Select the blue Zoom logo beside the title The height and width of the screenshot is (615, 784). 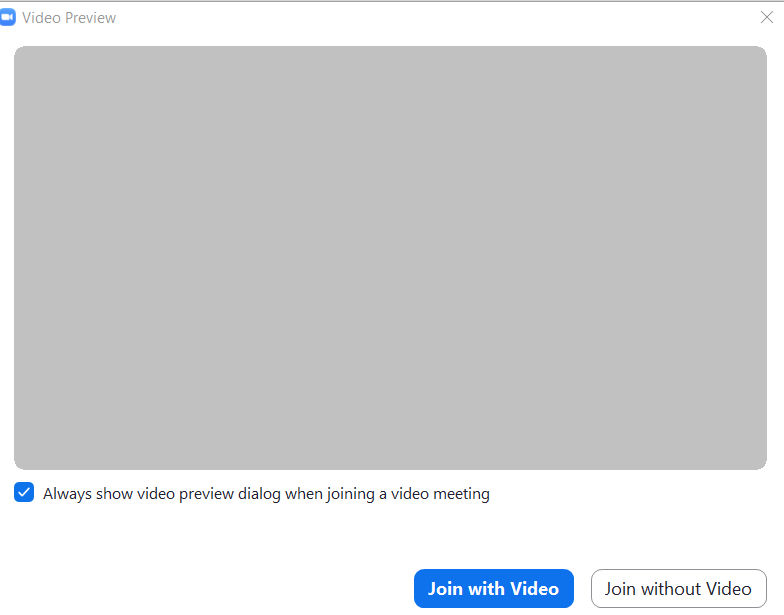pyautogui.click(x=8, y=18)
